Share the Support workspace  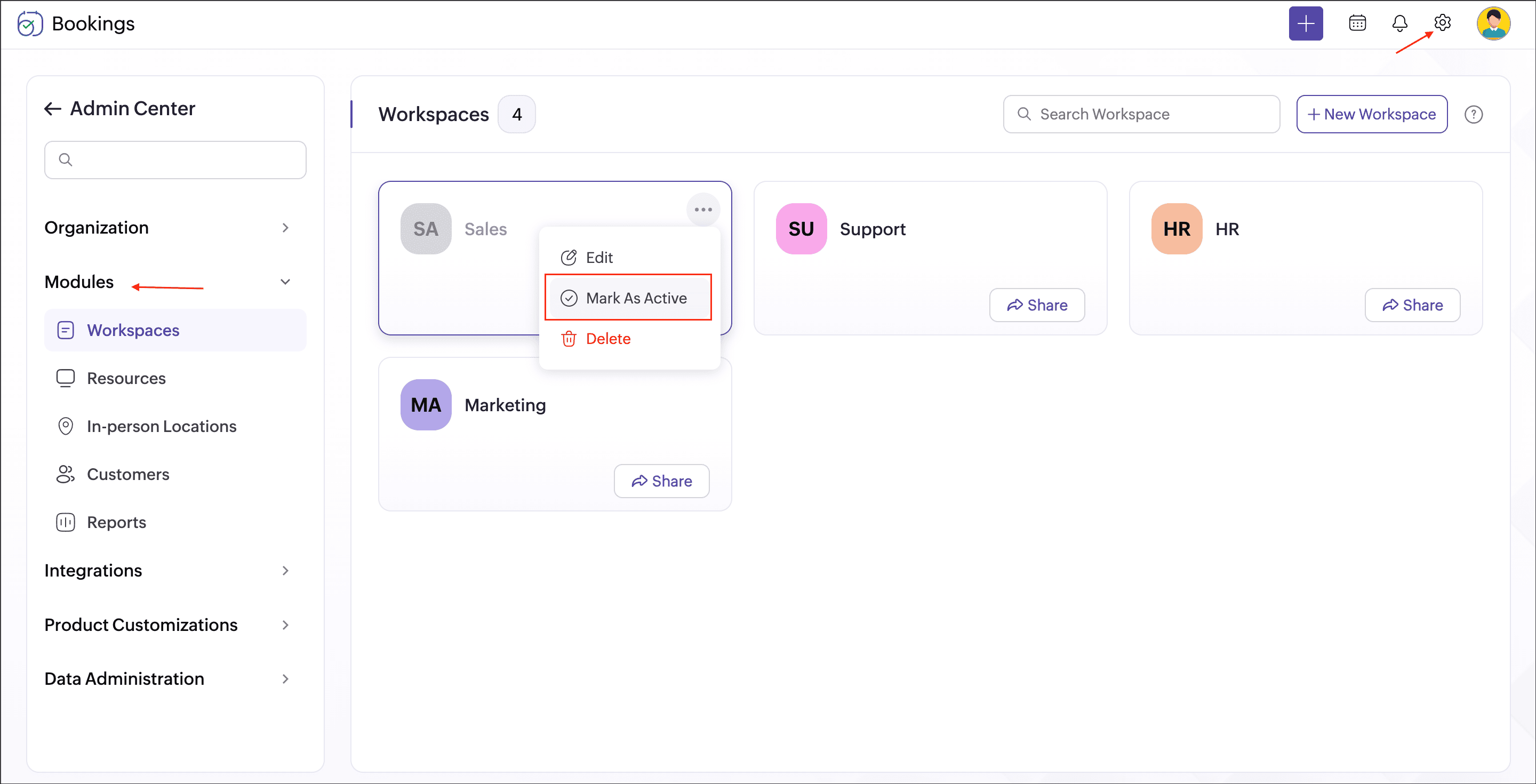coord(1036,305)
